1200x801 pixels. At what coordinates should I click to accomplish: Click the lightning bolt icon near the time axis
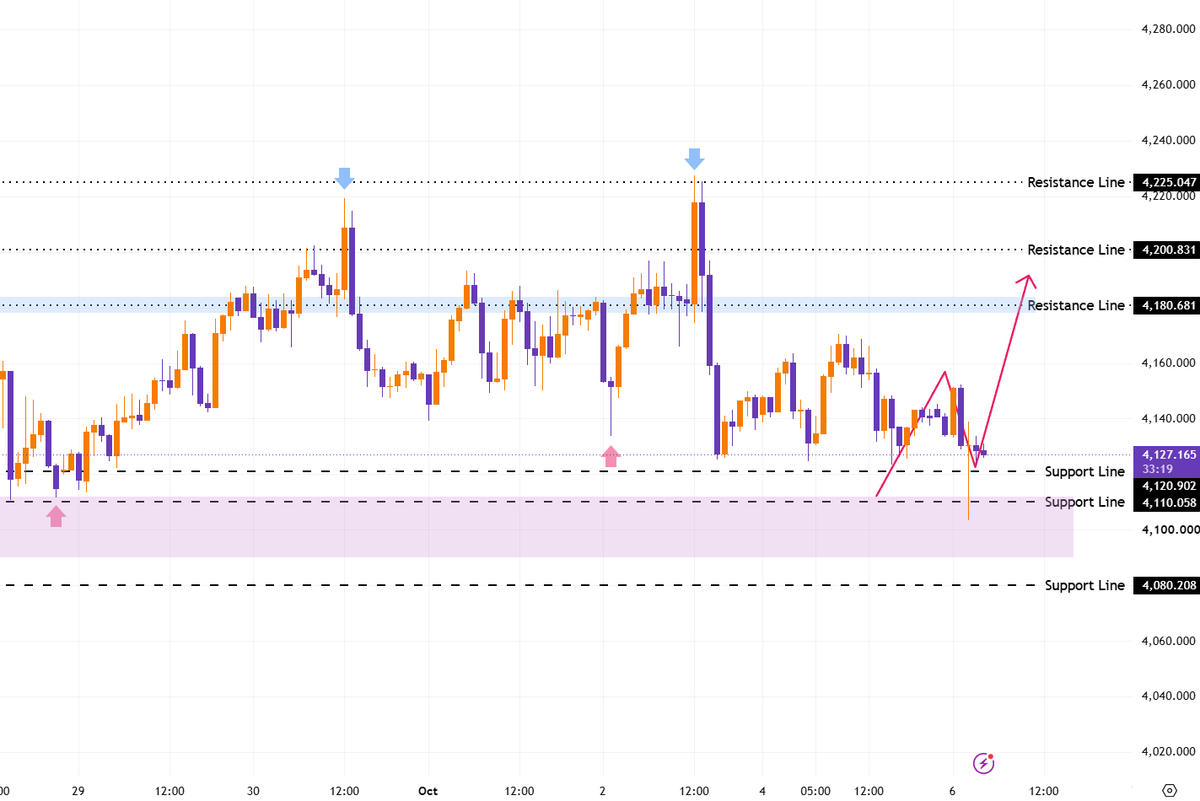[x=984, y=763]
